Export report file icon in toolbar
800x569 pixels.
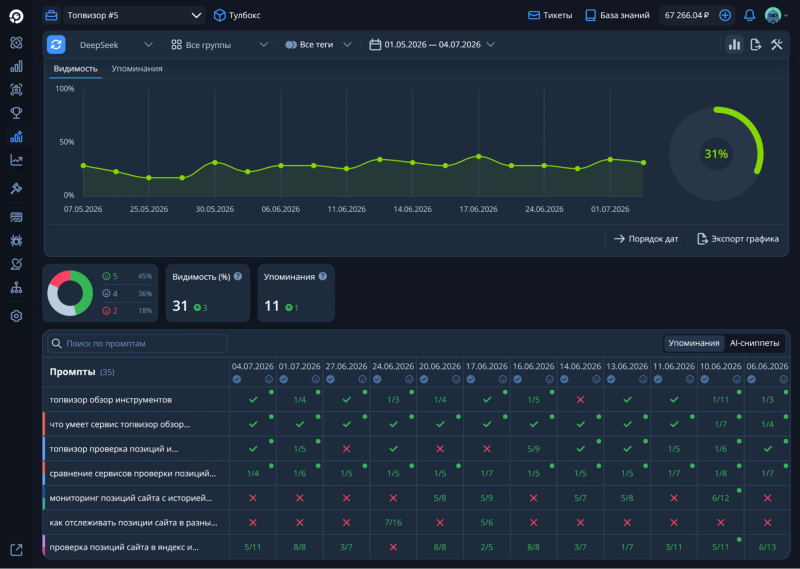[756, 44]
